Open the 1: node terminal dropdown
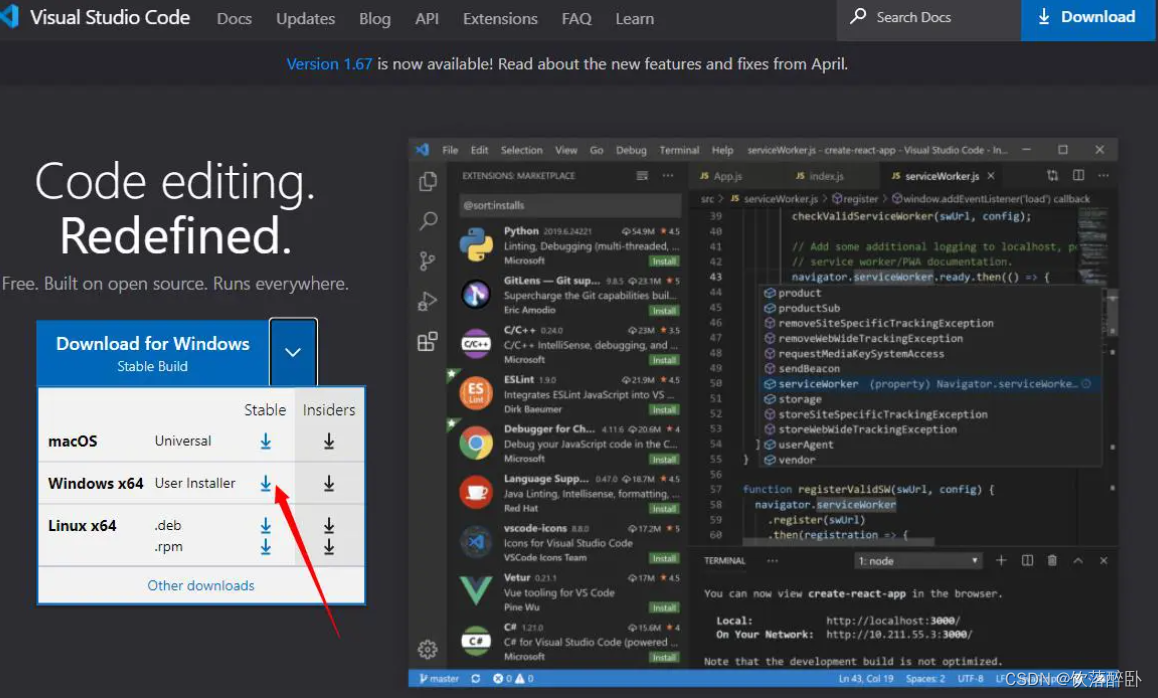Screen dimensions: 1158x698 (x=918, y=561)
